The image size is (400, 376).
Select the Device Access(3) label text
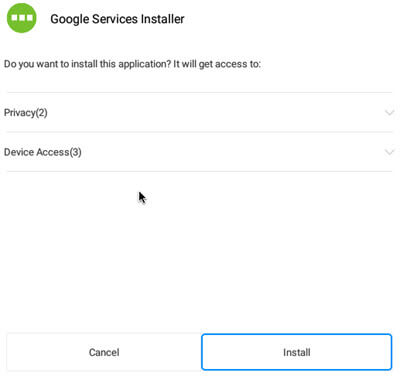tap(43, 152)
